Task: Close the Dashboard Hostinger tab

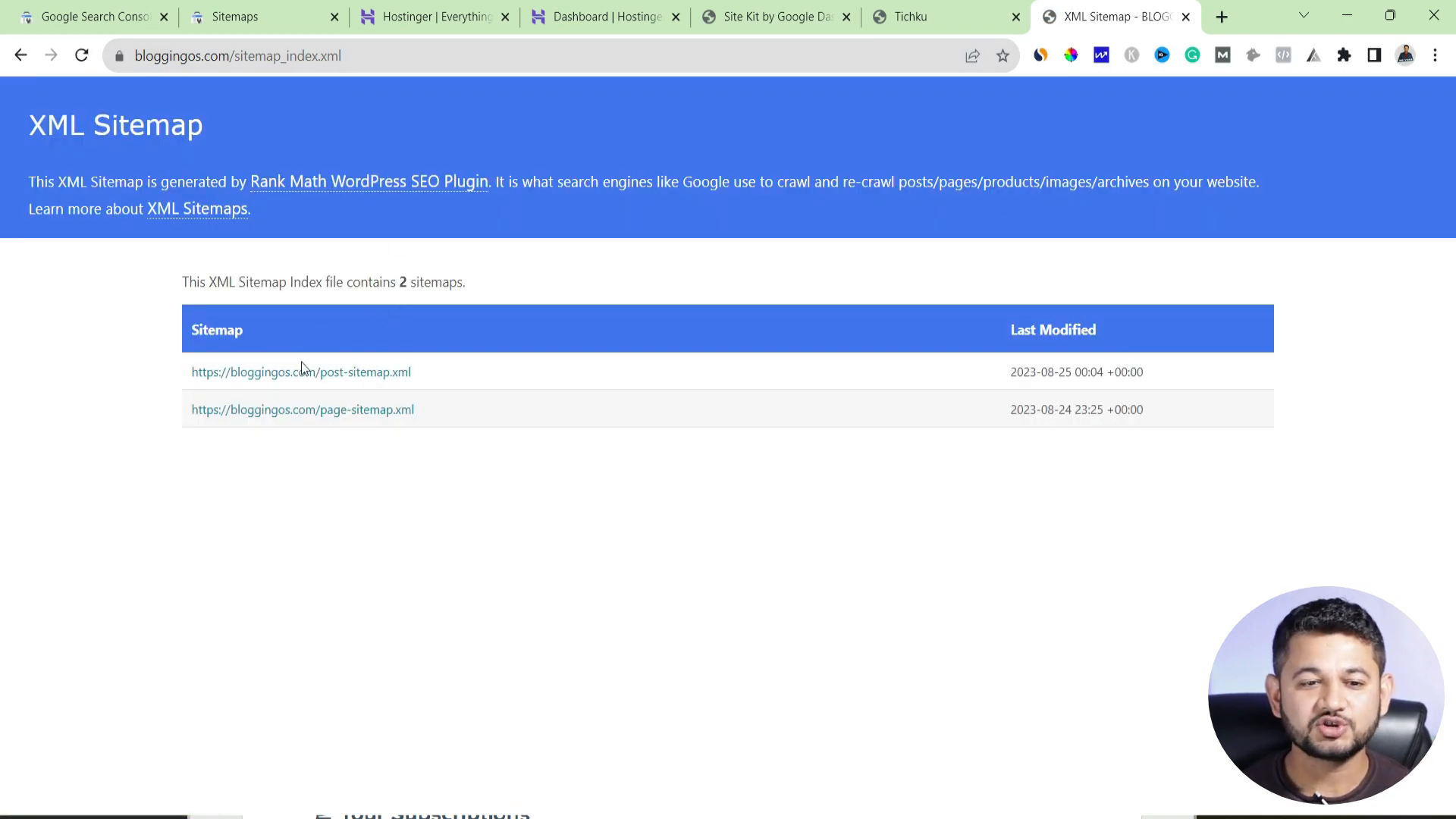Action: [676, 17]
